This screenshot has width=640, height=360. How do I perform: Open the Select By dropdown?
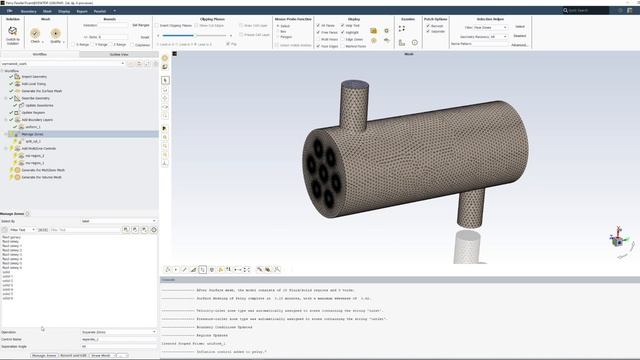pyautogui.click(x=118, y=221)
